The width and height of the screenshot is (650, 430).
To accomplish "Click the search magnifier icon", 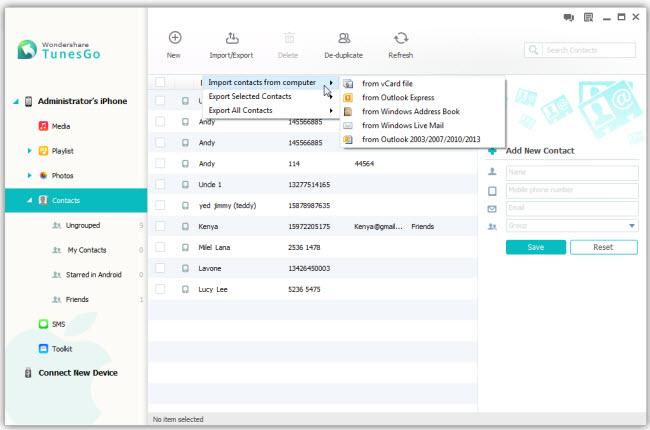I will point(533,50).
